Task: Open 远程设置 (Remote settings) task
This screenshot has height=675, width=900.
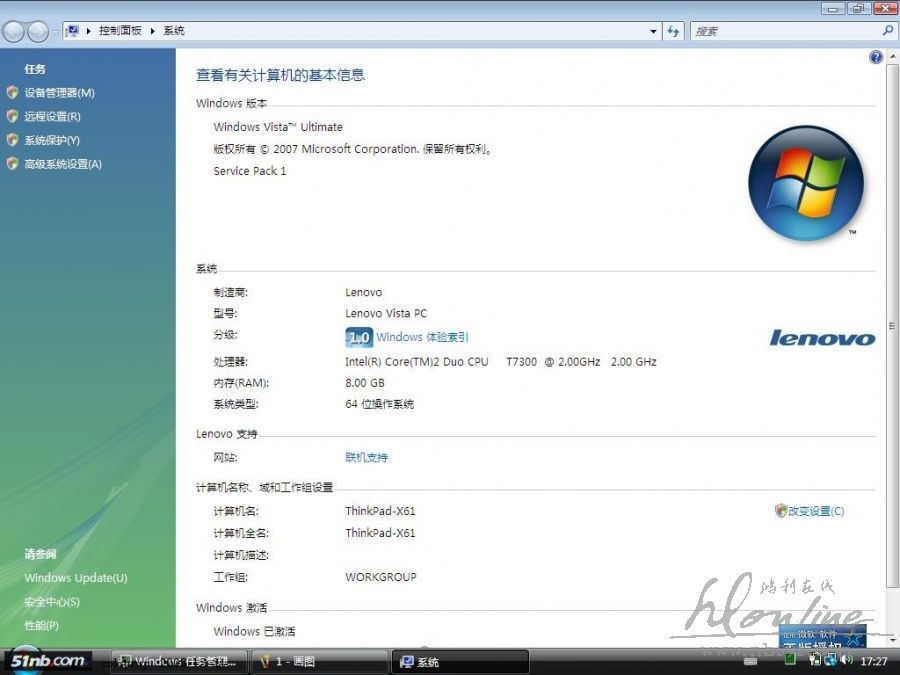Action: point(52,117)
